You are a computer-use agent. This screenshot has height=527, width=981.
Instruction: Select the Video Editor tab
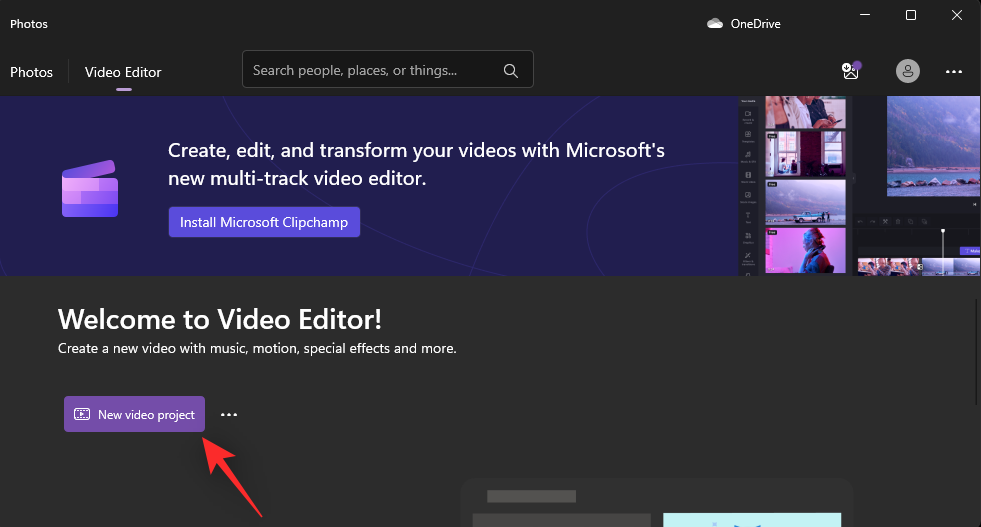click(123, 72)
